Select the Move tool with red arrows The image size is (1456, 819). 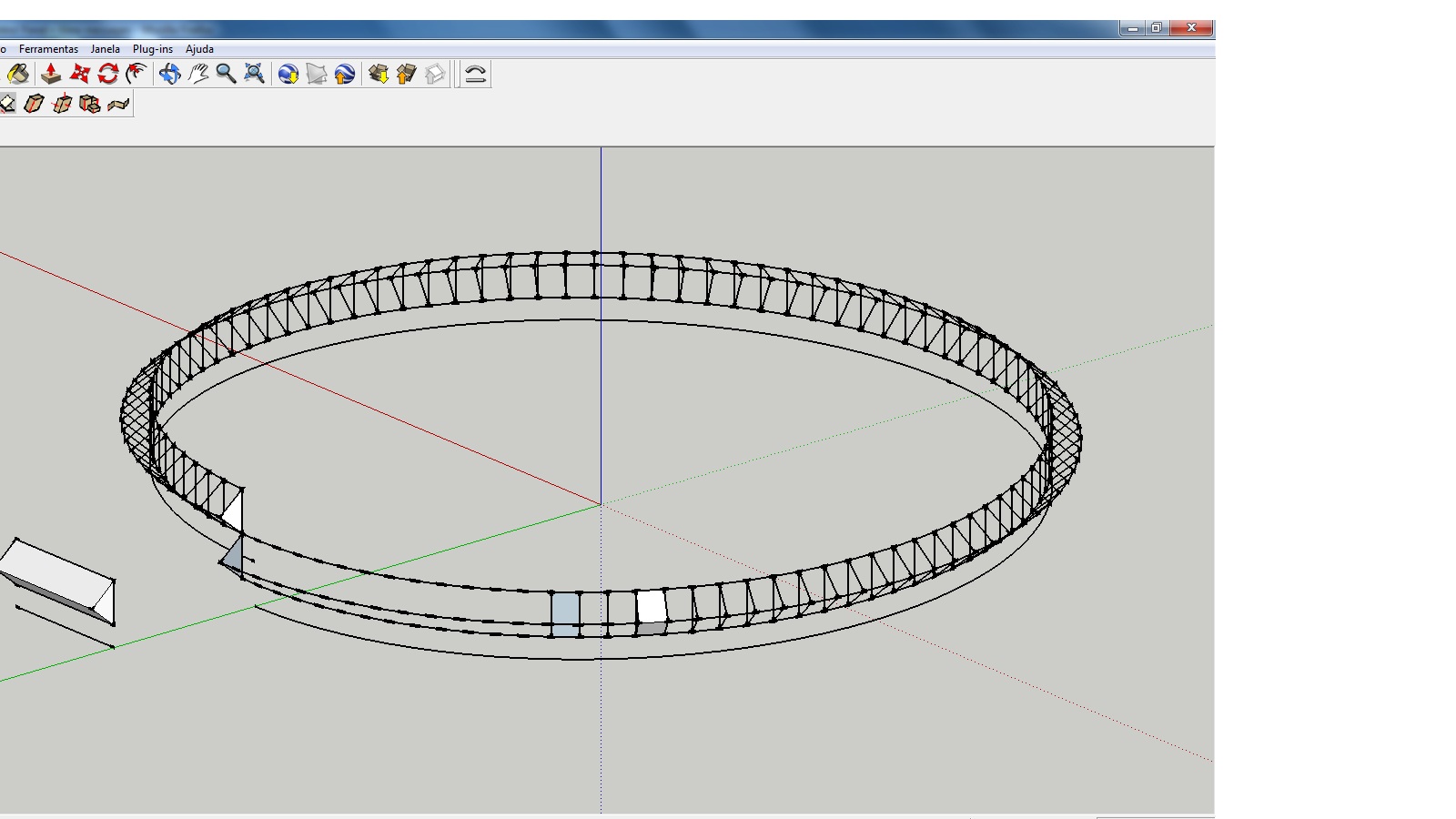(x=80, y=74)
